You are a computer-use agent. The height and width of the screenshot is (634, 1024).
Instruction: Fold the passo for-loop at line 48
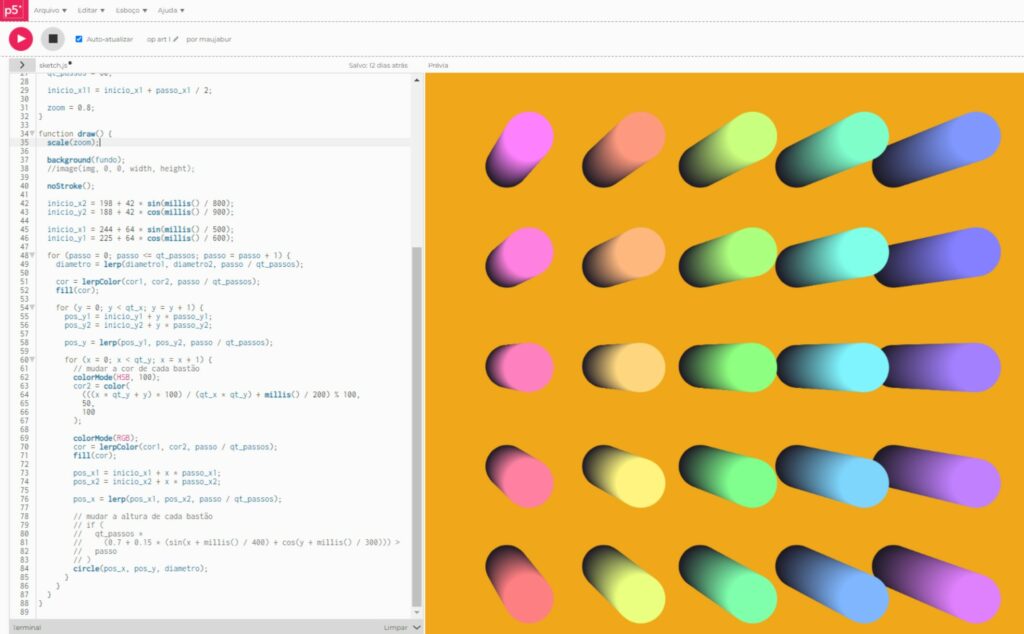pos(32,255)
